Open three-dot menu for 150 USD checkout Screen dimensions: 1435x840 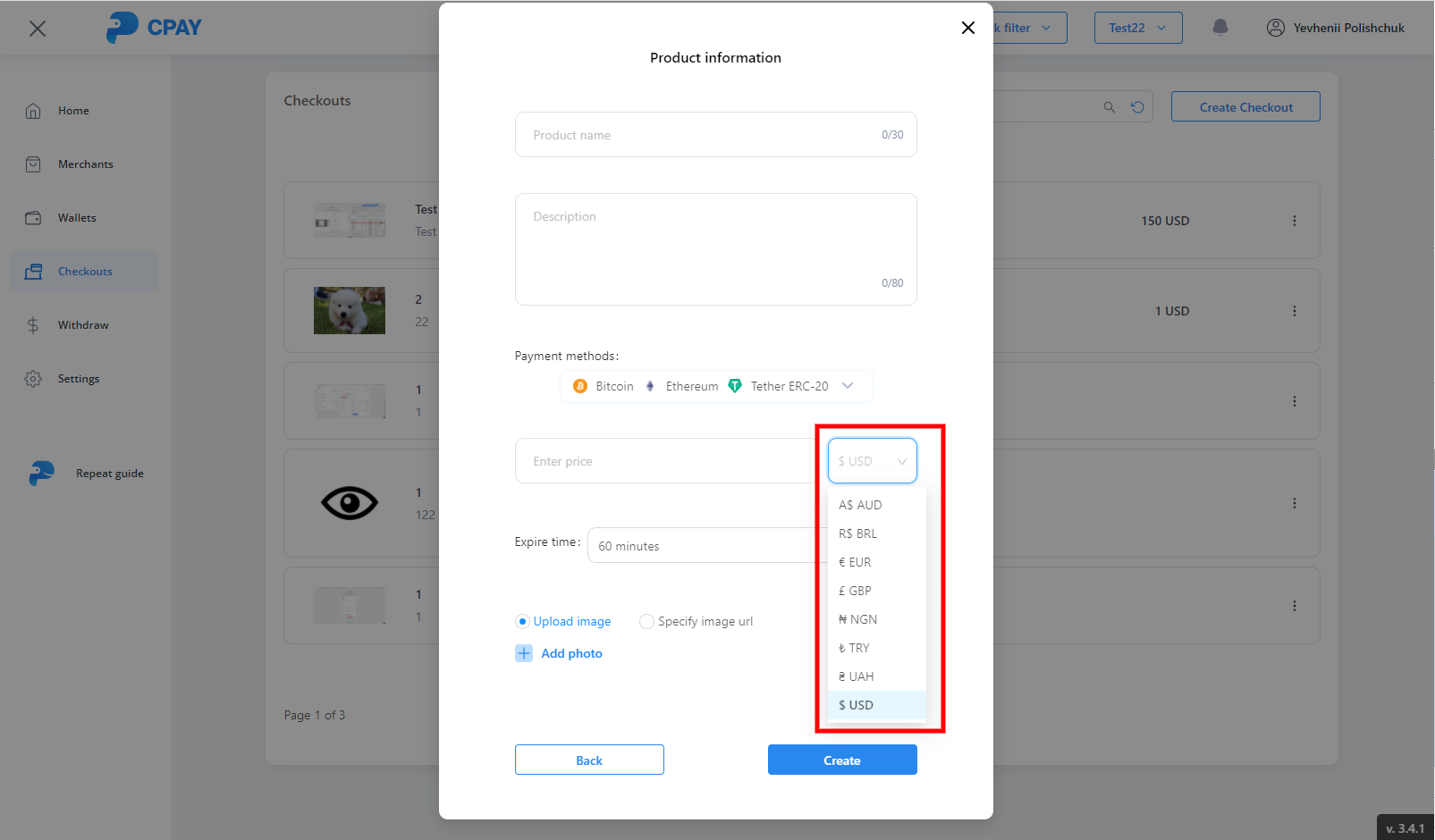pos(1294,221)
